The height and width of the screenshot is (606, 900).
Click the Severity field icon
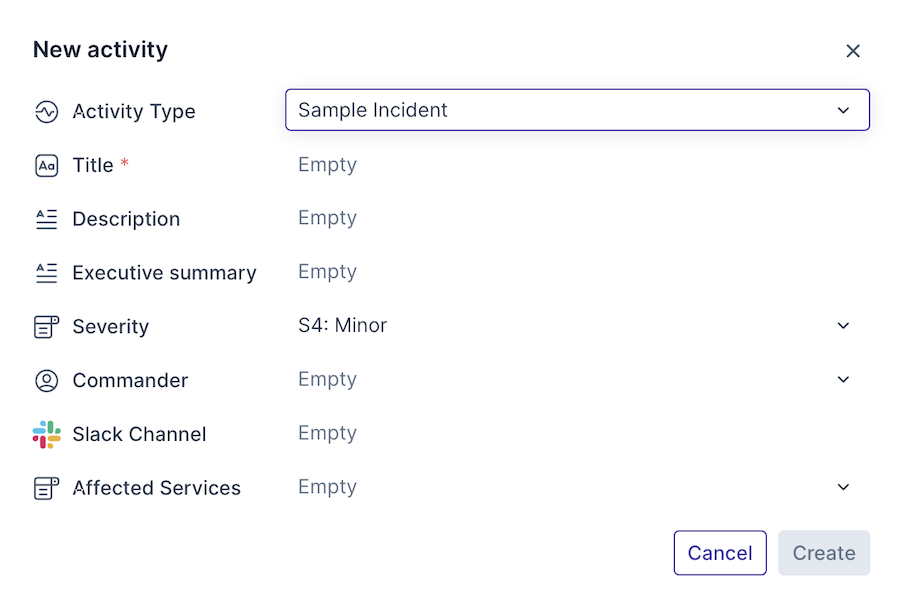coord(47,327)
